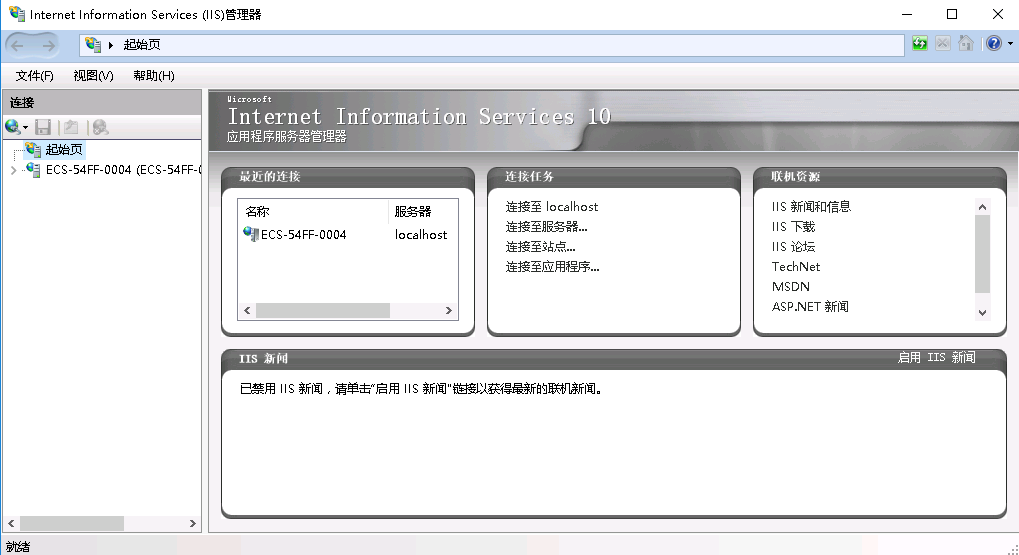Click scroll up arrow in 联机资源 panel
This screenshot has width=1019, height=555.
pos(983,207)
